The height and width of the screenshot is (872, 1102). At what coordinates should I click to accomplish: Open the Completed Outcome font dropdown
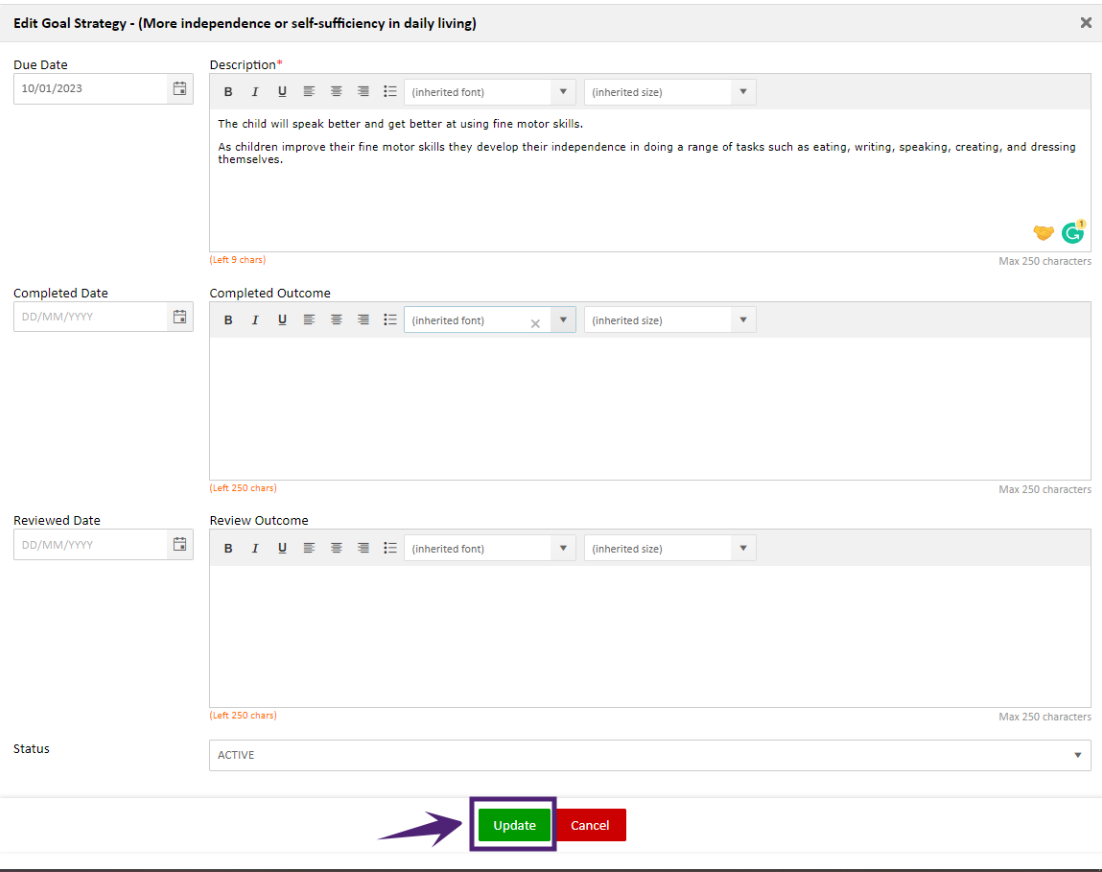[563, 320]
